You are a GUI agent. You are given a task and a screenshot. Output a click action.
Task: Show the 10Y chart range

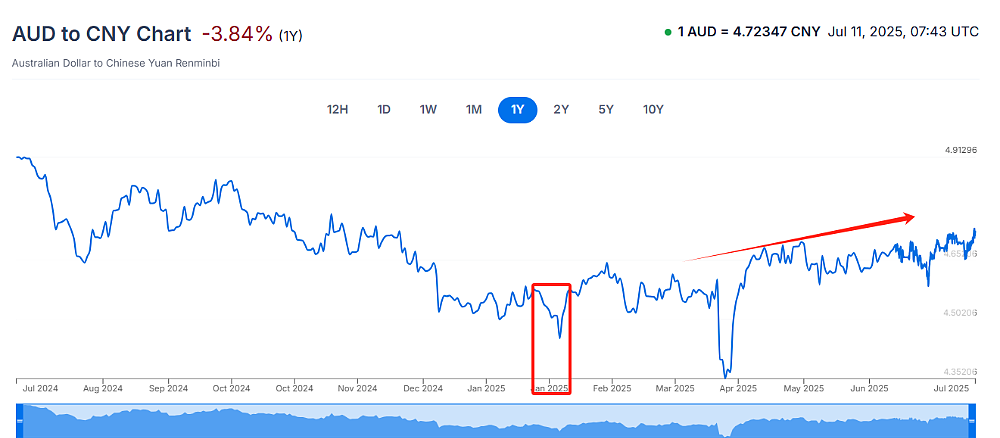(x=653, y=110)
